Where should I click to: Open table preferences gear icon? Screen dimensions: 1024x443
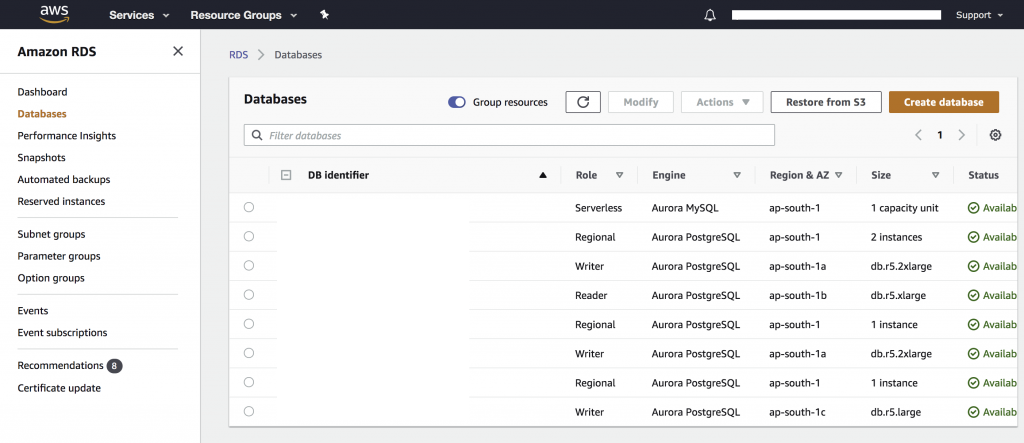pos(995,135)
